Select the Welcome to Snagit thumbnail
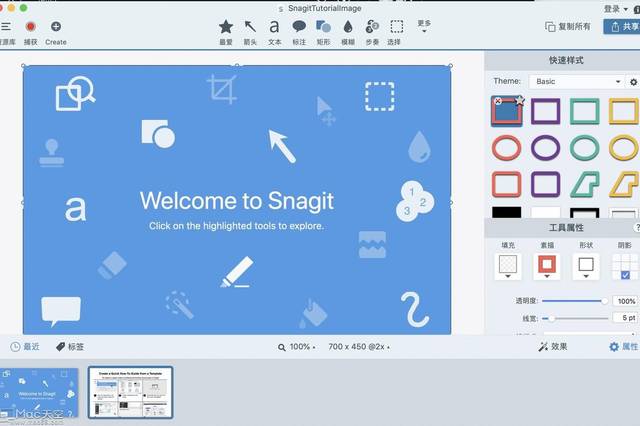This screenshot has height=426, width=640. pos(39,393)
